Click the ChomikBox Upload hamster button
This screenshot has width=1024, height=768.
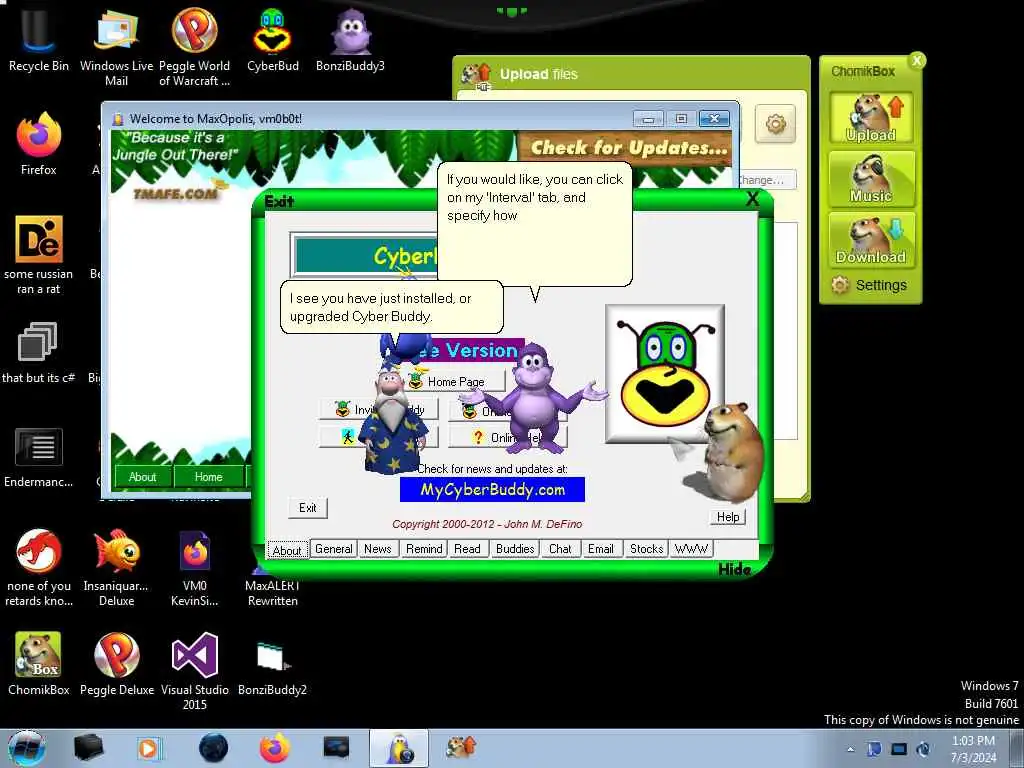point(871,118)
